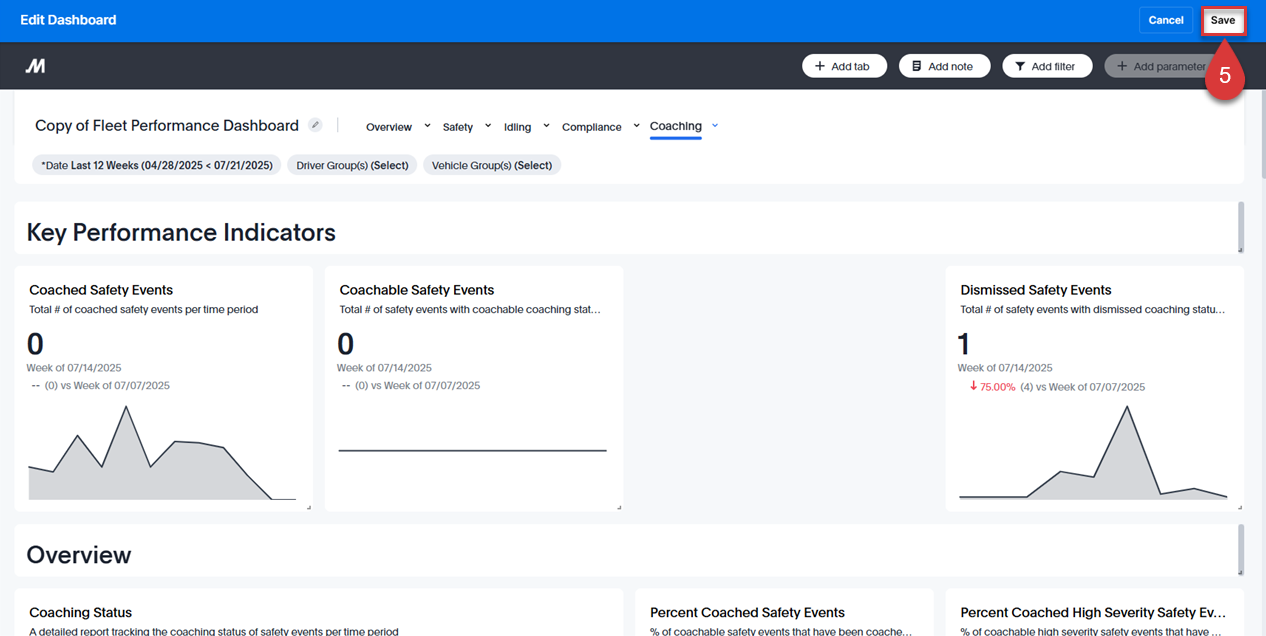This screenshot has height=636, width=1266.
Task: Cancel editing the dashboard
Action: 1166,19
